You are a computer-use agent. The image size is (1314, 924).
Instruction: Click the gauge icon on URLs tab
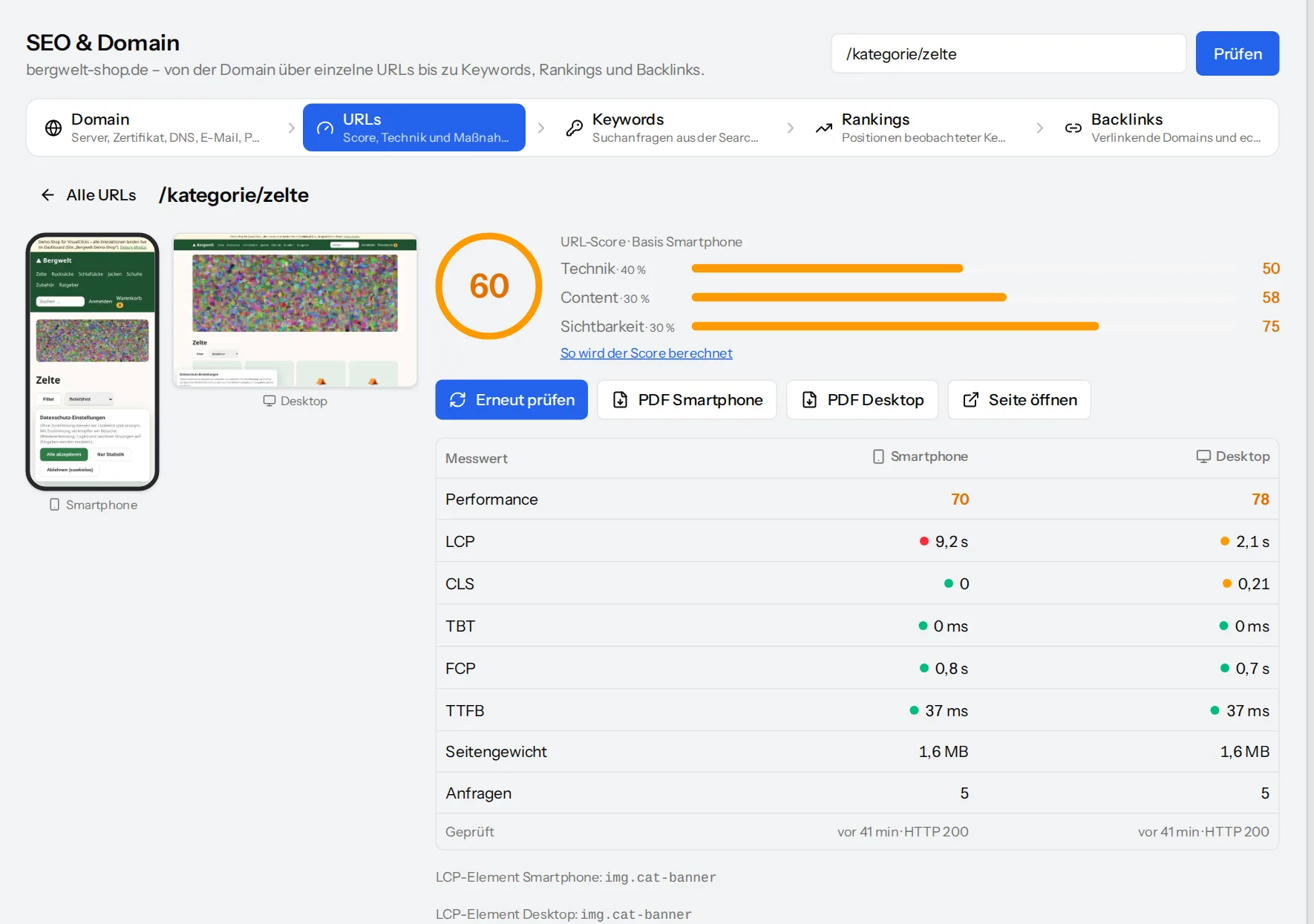325,128
